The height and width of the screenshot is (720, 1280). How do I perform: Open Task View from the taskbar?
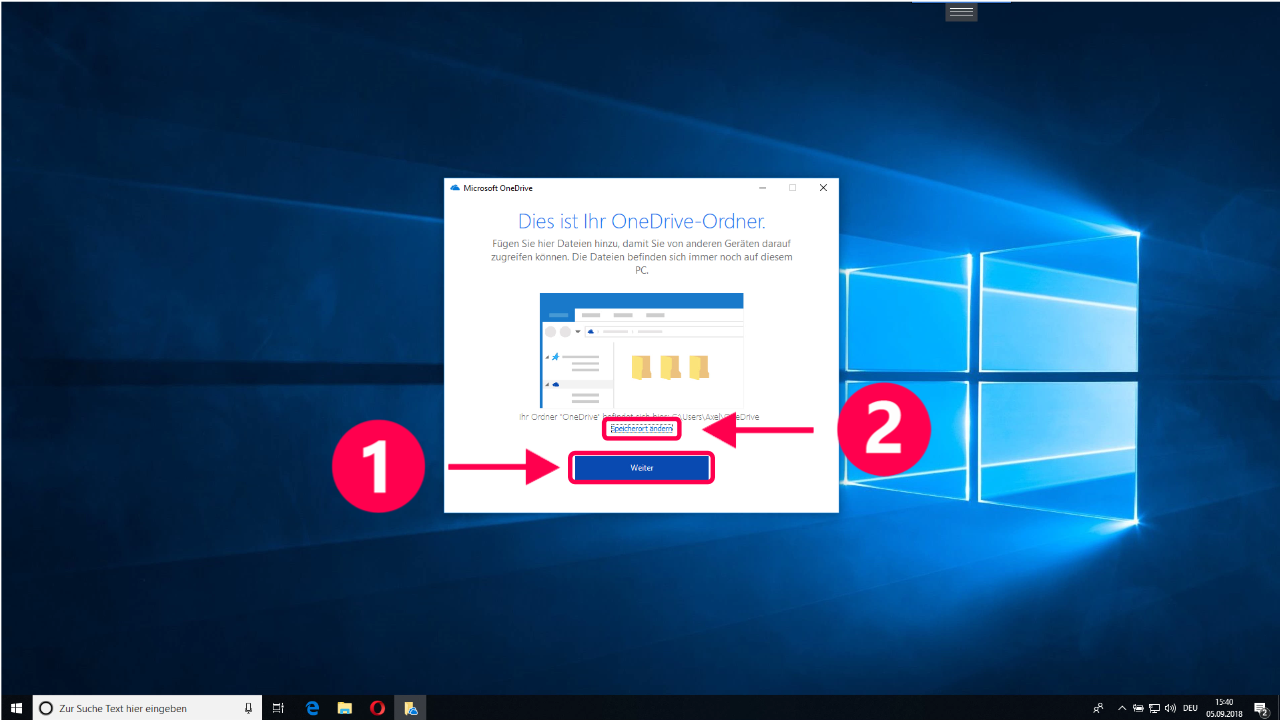[279, 708]
